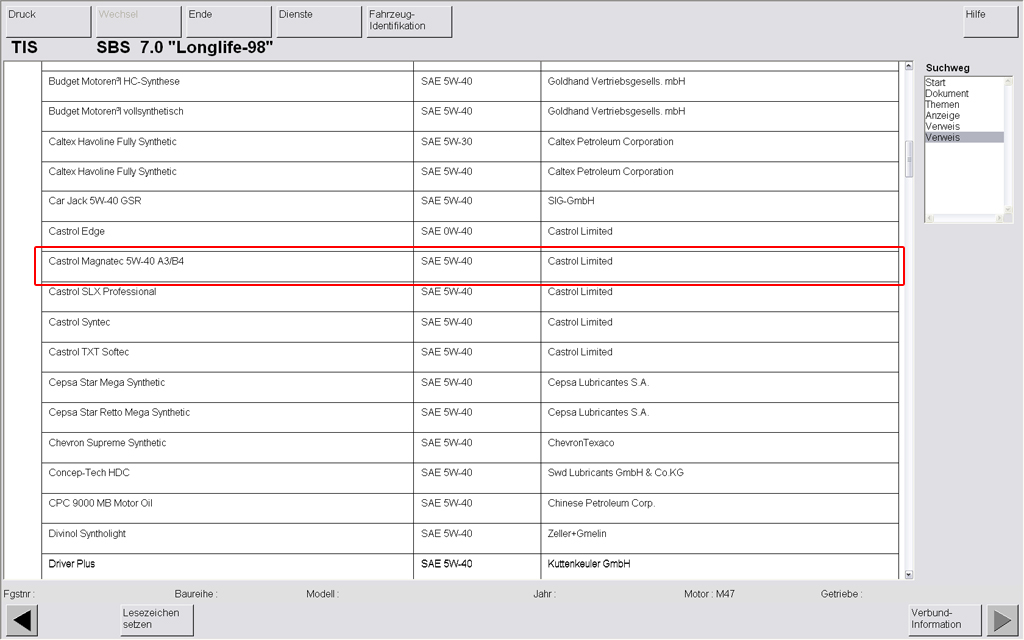Click the back arrow navigation icon
The width and height of the screenshot is (1024, 640).
point(24,620)
